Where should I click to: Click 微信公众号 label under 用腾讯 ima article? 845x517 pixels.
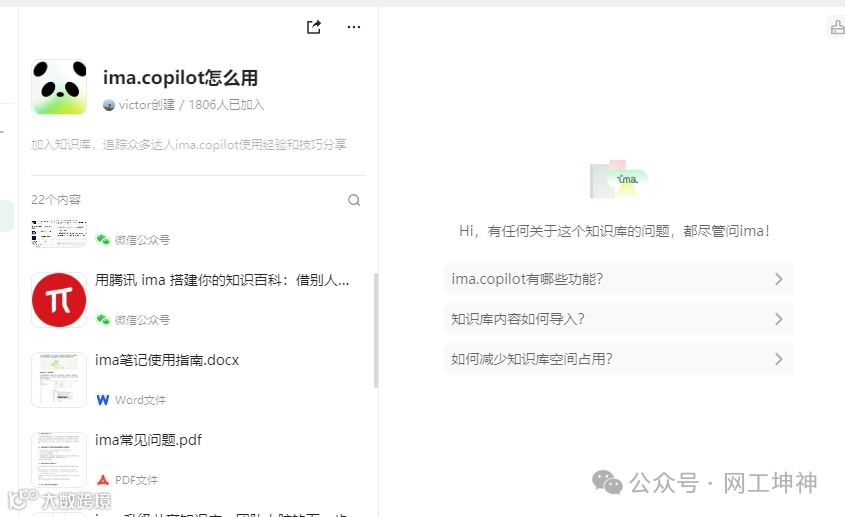click(142, 320)
